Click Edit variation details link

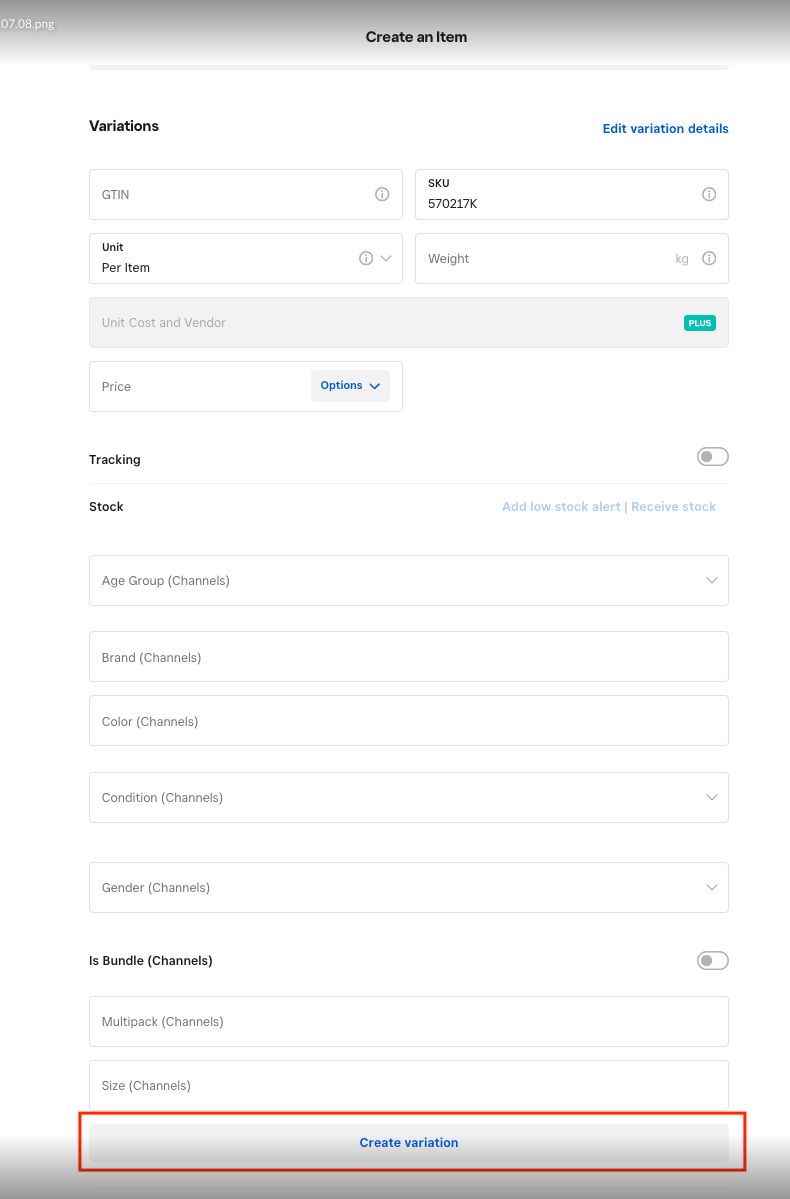click(x=665, y=128)
